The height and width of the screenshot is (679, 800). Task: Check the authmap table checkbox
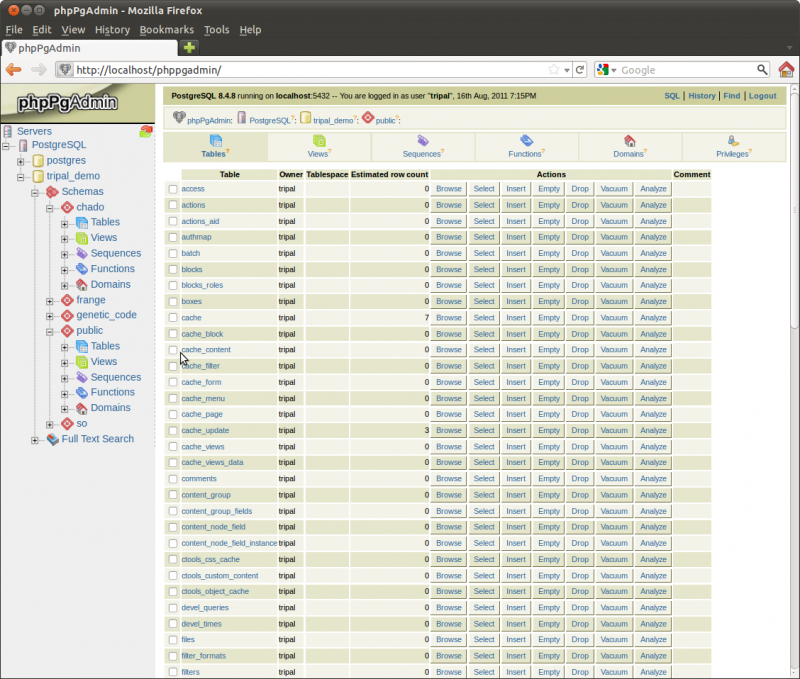tap(173, 237)
